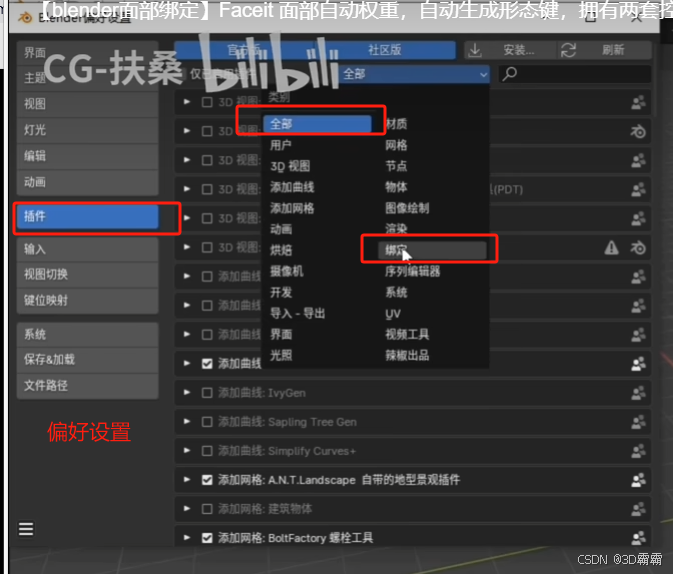Choose 烘焙 from the category list
This screenshot has height=574, width=673.
click(281, 250)
